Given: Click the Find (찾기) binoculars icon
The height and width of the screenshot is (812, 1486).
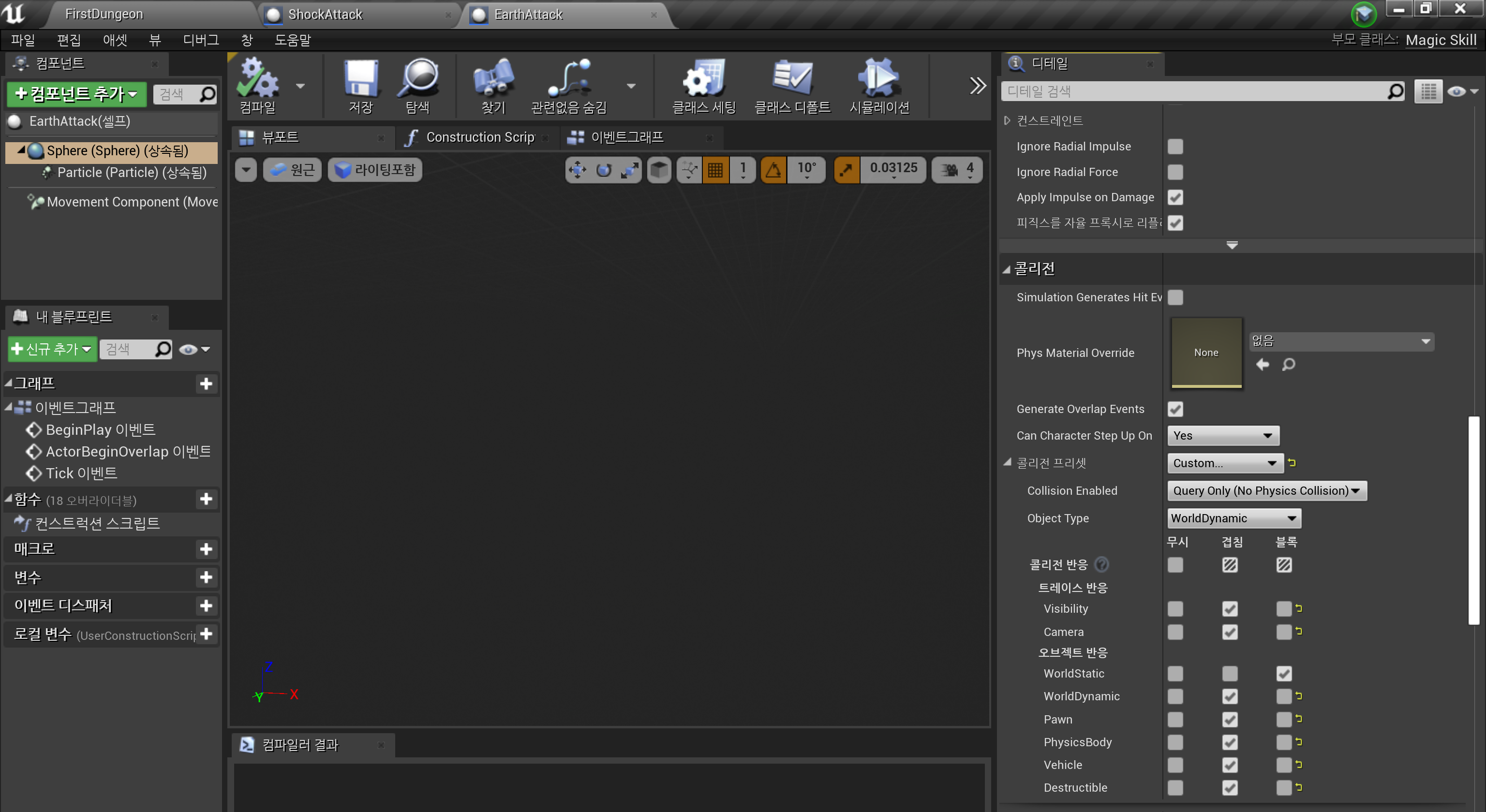Looking at the screenshot, I should [492, 79].
